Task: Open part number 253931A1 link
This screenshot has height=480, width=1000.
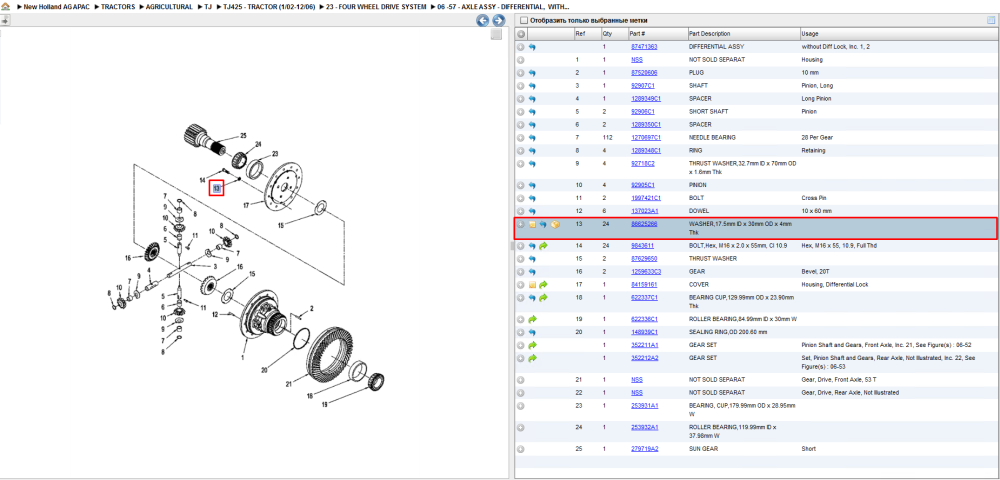Action: point(645,405)
